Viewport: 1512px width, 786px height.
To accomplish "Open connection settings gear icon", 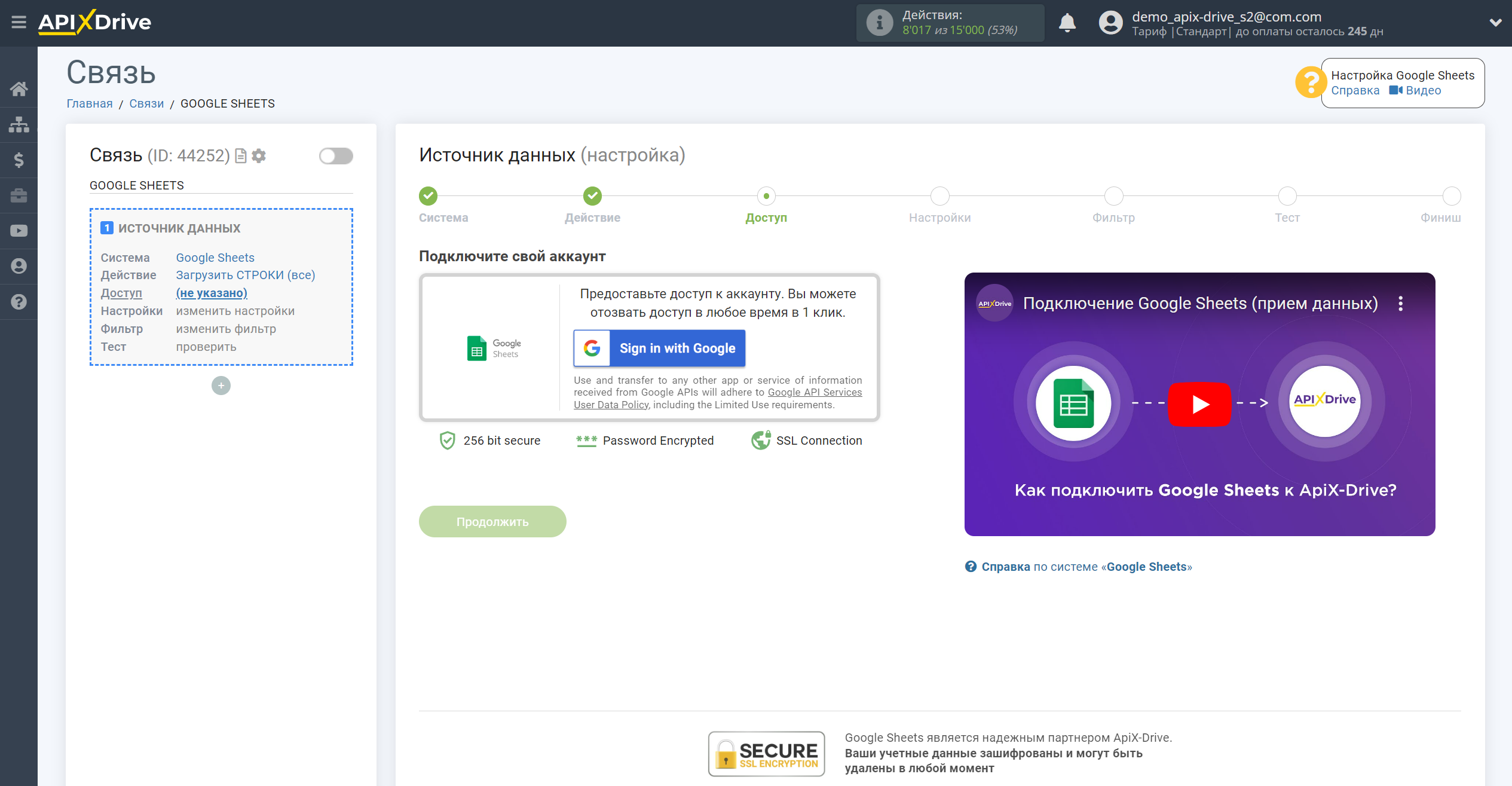I will 259,156.
